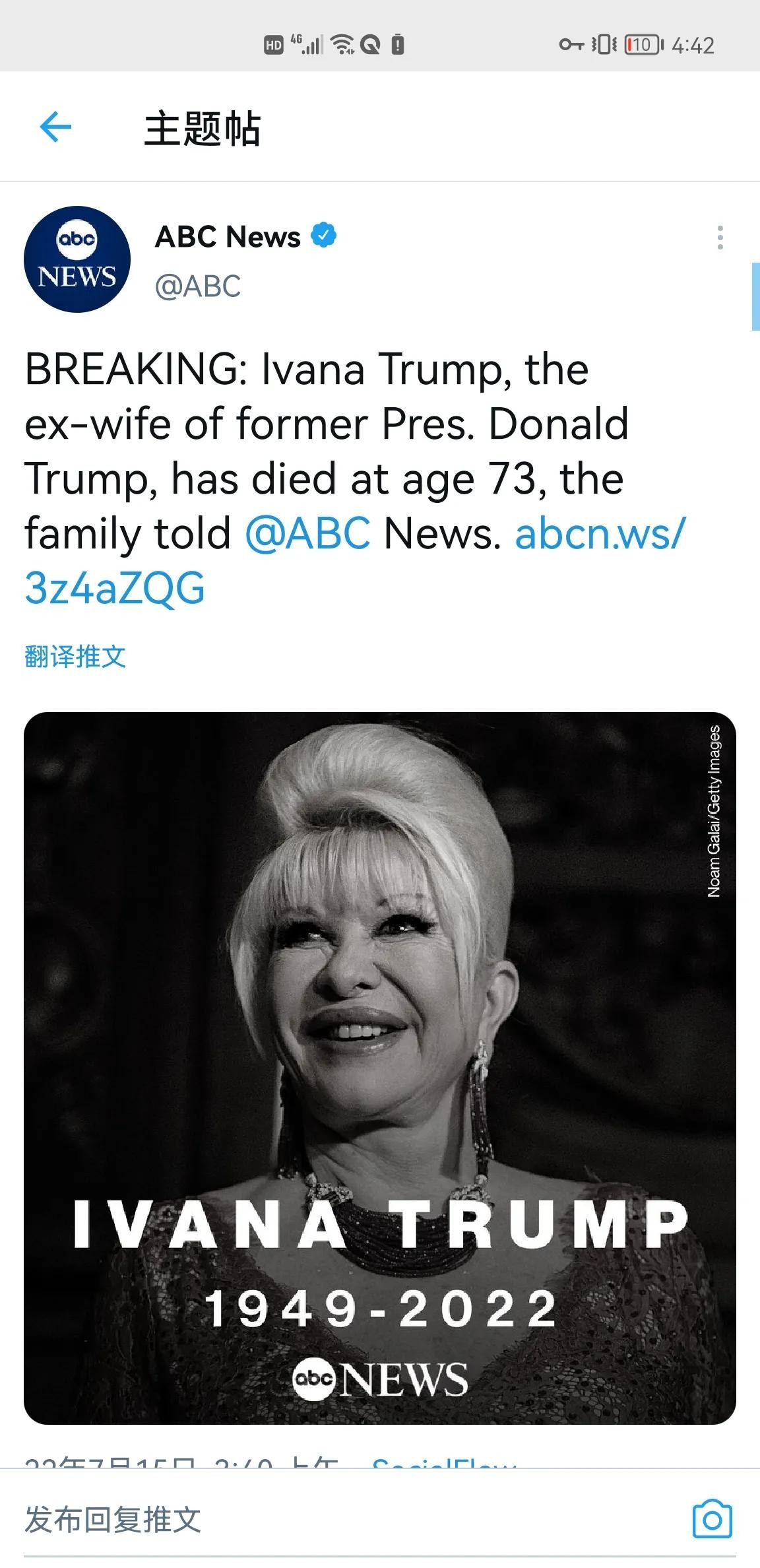The width and height of the screenshot is (760, 1568).
Task: Tap 翻译推文 to translate tweet
Action: [x=75, y=656]
